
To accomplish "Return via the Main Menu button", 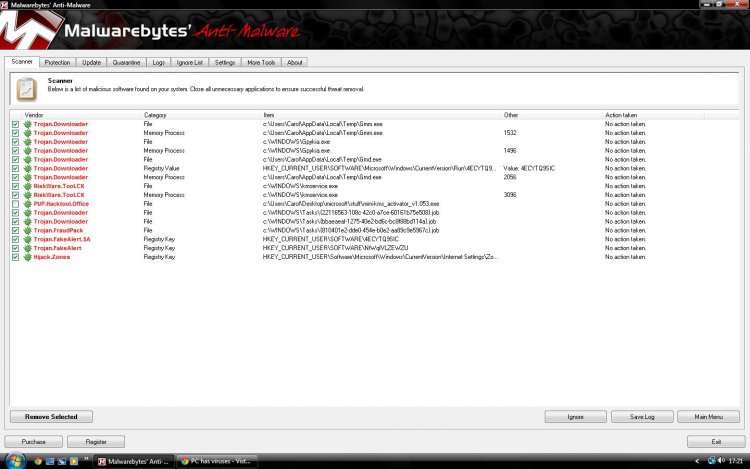I will (708, 417).
